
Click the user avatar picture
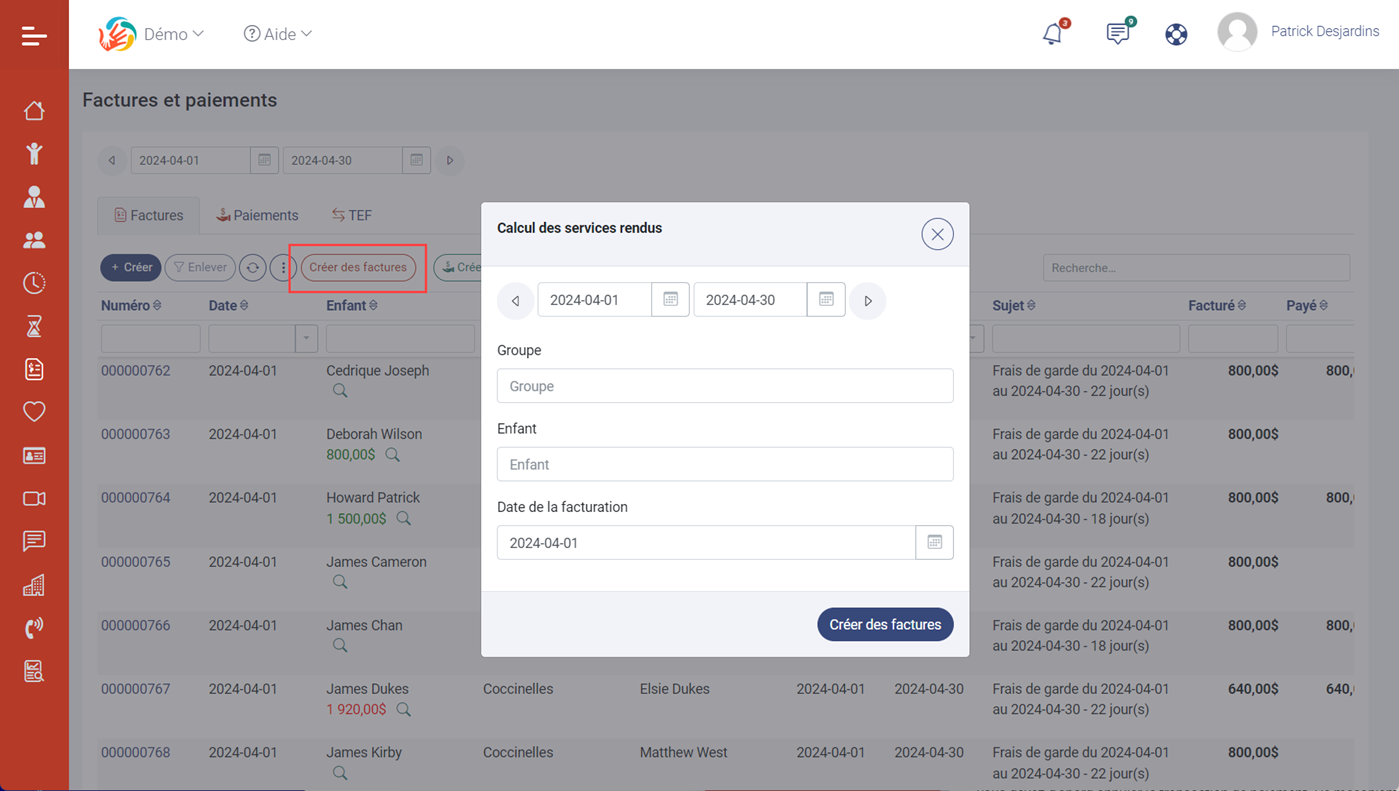click(1237, 32)
